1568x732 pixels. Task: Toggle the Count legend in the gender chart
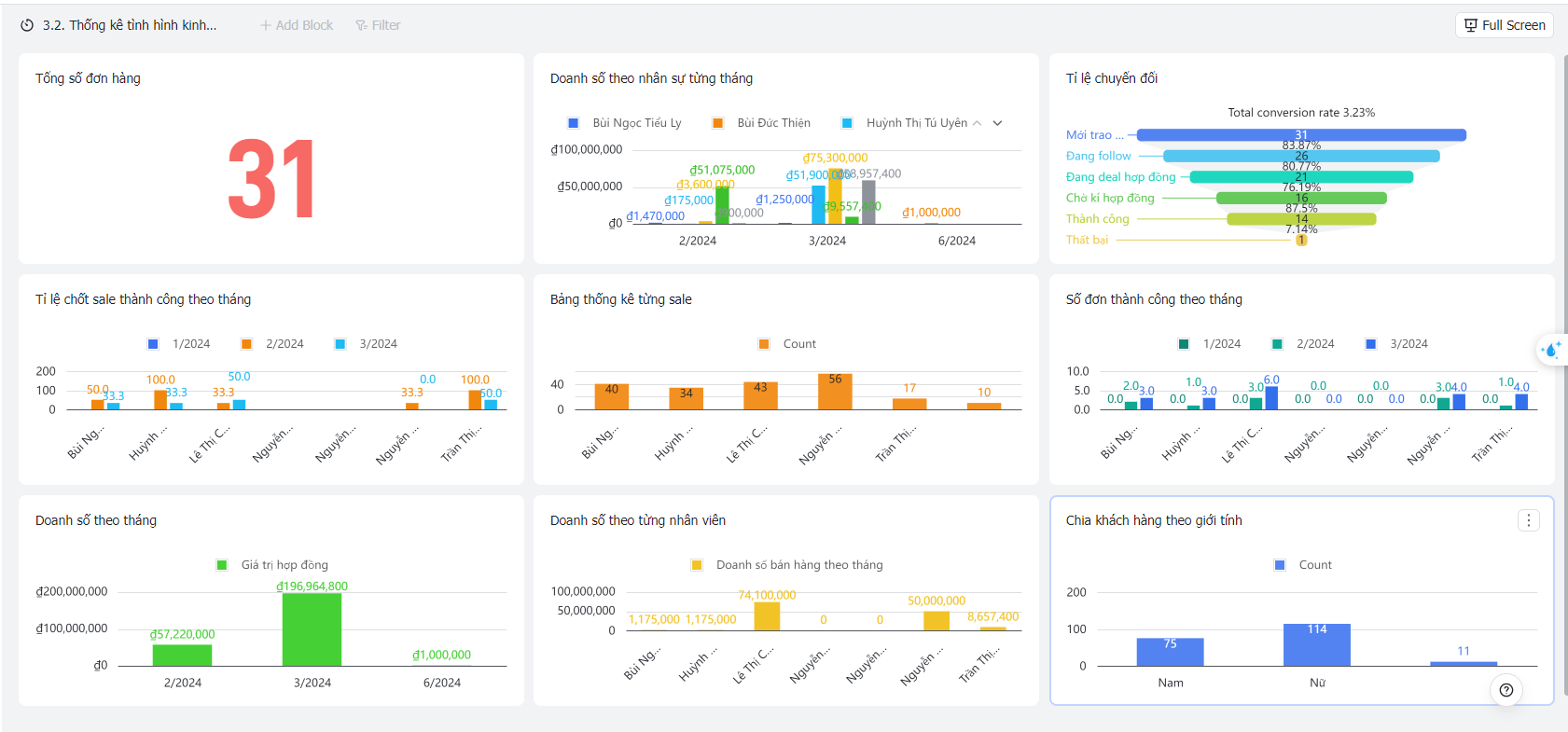tap(1303, 565)
